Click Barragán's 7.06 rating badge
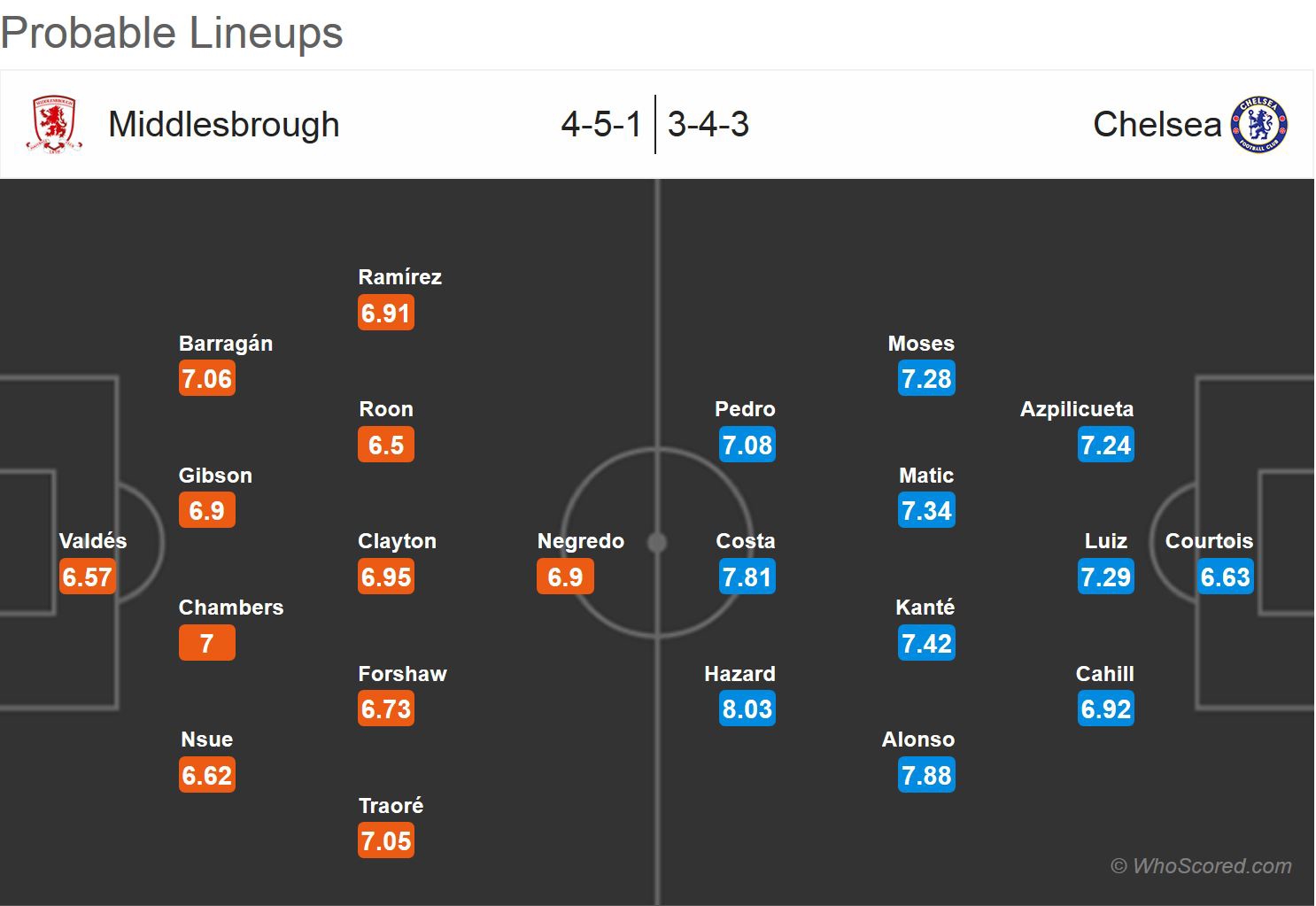Image resolution: width=1316 pixels, height=906 pixels. (206, 379)
